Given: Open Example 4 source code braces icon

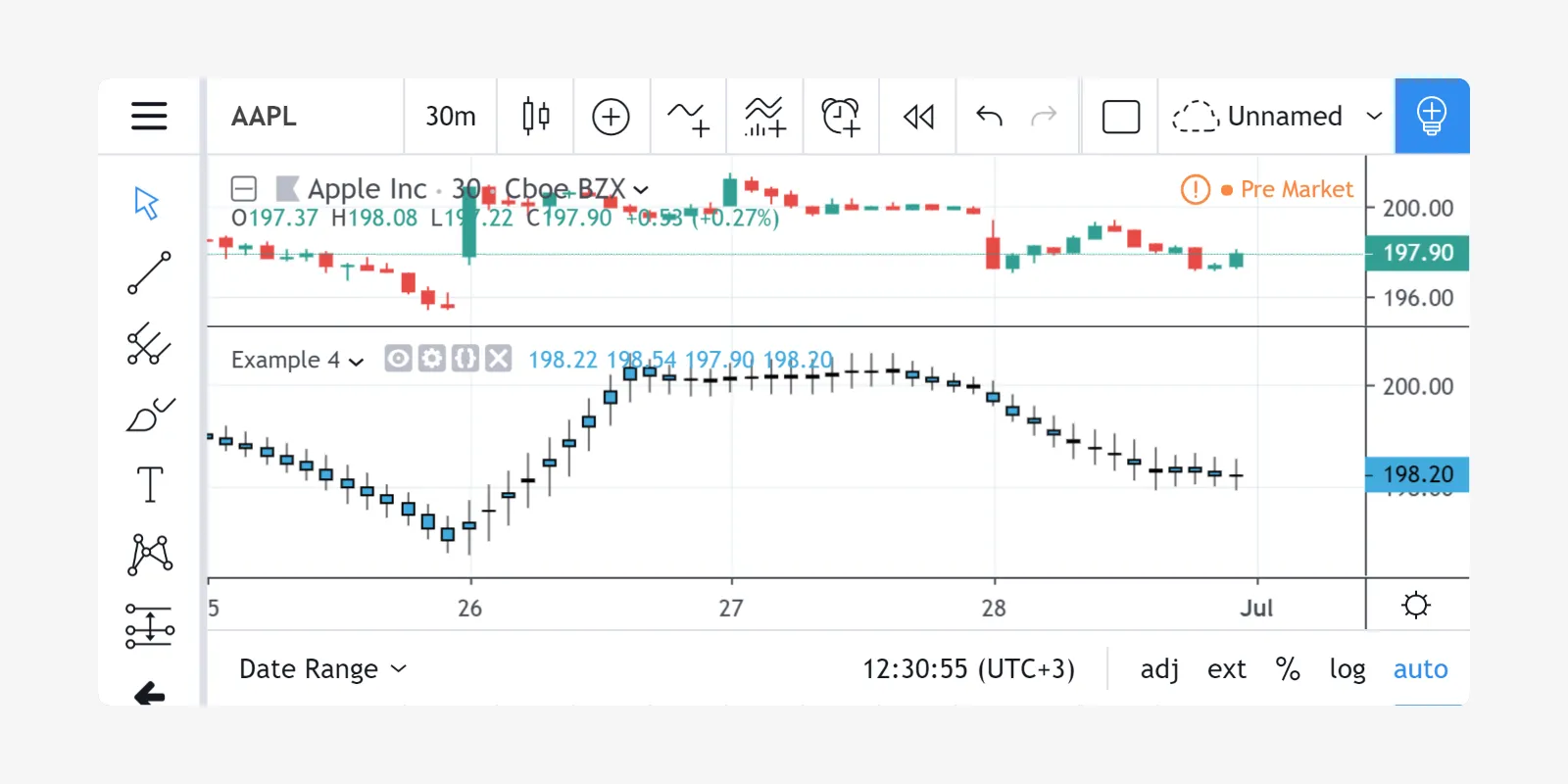Looking at the screenshot, I should (465, 359).
